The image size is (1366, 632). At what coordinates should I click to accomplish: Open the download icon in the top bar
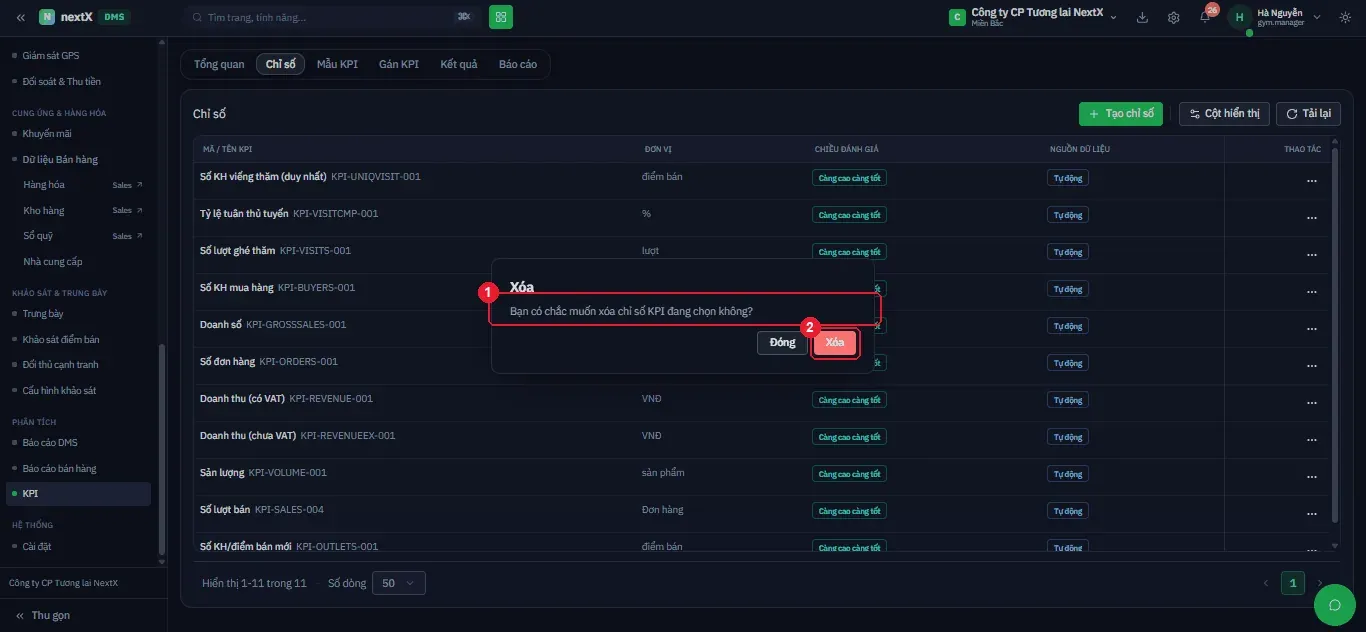pos(1143,17)
